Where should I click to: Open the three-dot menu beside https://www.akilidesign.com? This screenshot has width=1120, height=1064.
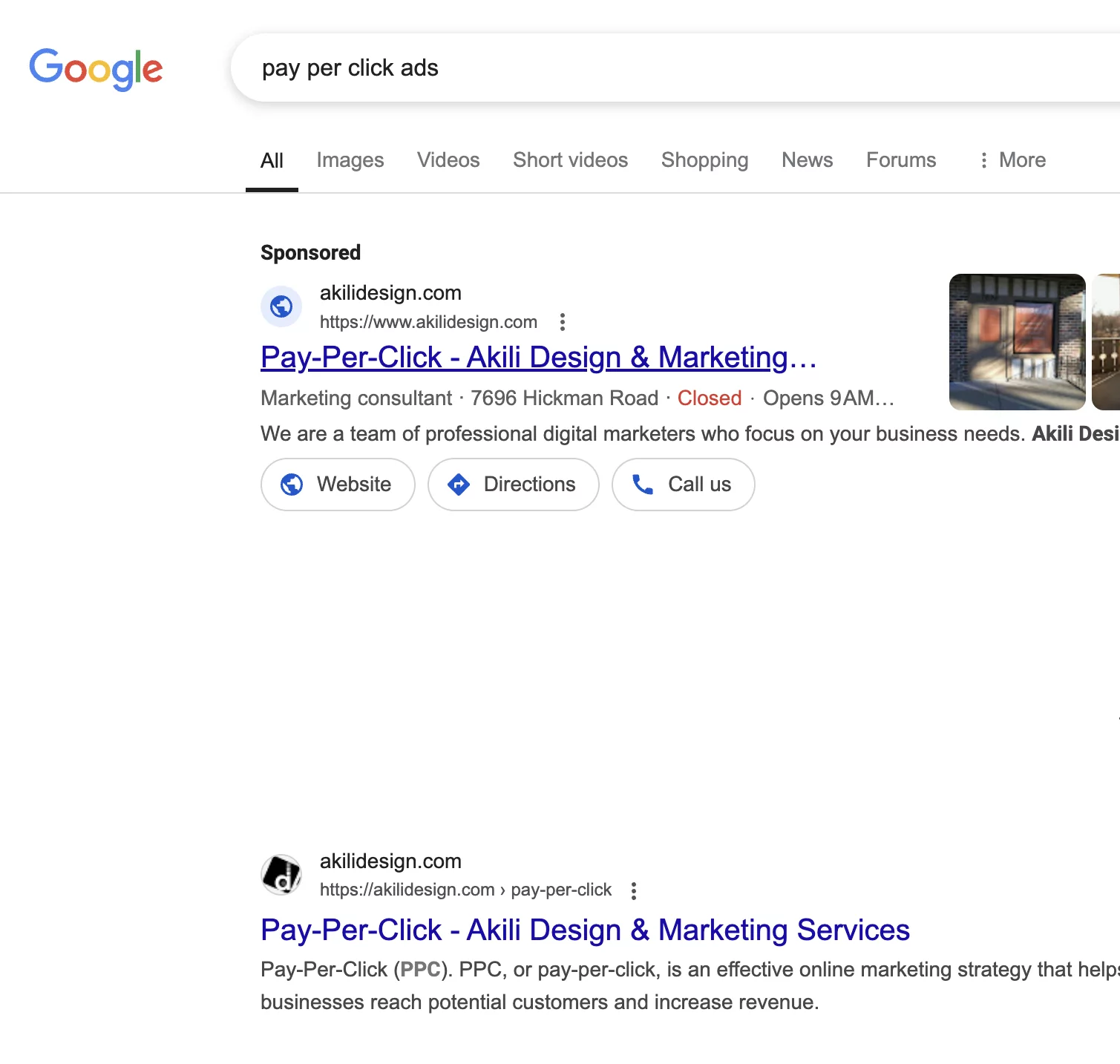pyautogui.click(x=563, y=322)
